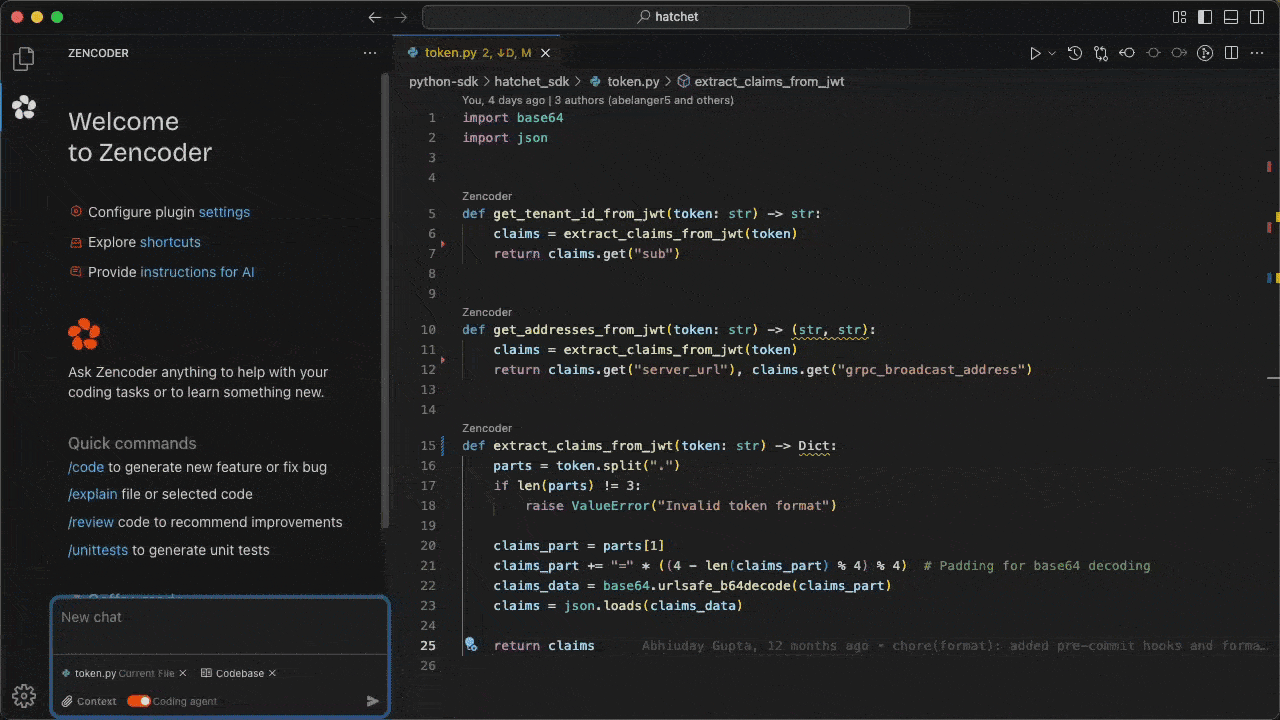
Task: Click the hatchet command center search box
Action: point(666,17)
